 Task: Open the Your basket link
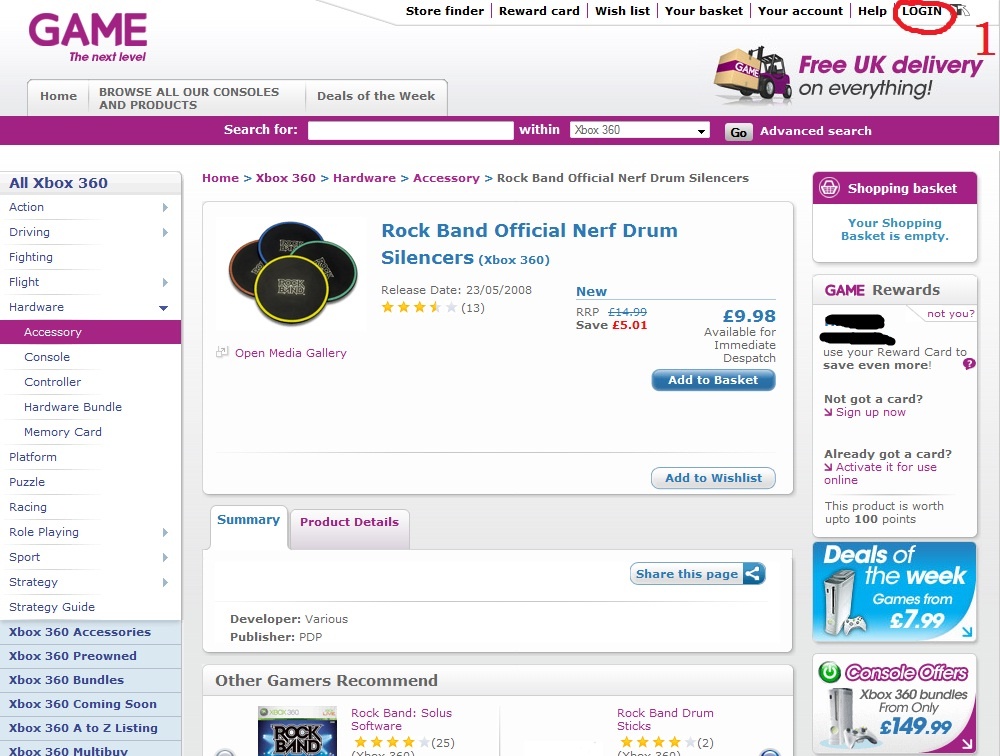pyautogui.click(x=703, y=11)
